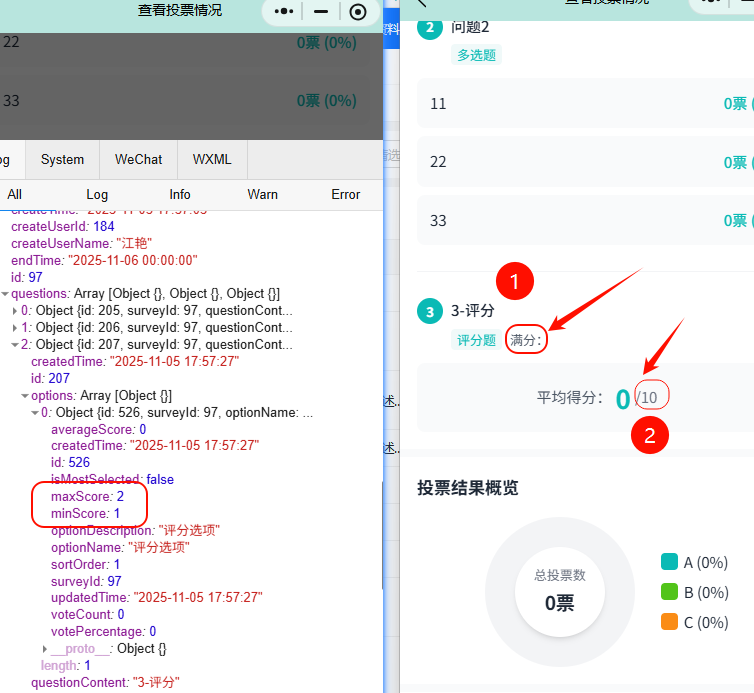Collapse the options array node
Viewport: 754px width, 693px height.
pos(25,395)
